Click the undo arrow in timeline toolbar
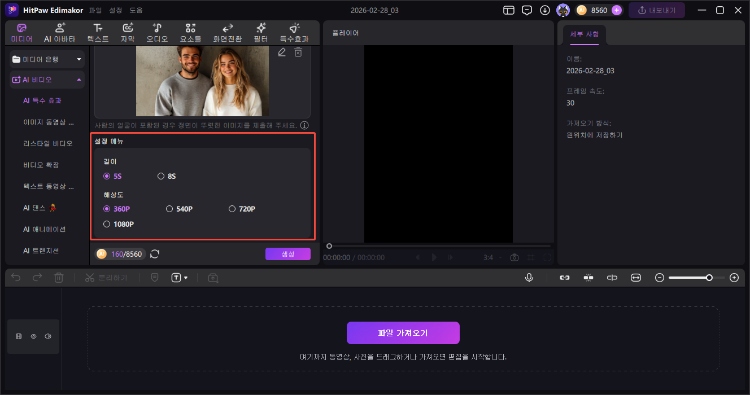Screen dimensions: 750x395 tap(16, 277)
